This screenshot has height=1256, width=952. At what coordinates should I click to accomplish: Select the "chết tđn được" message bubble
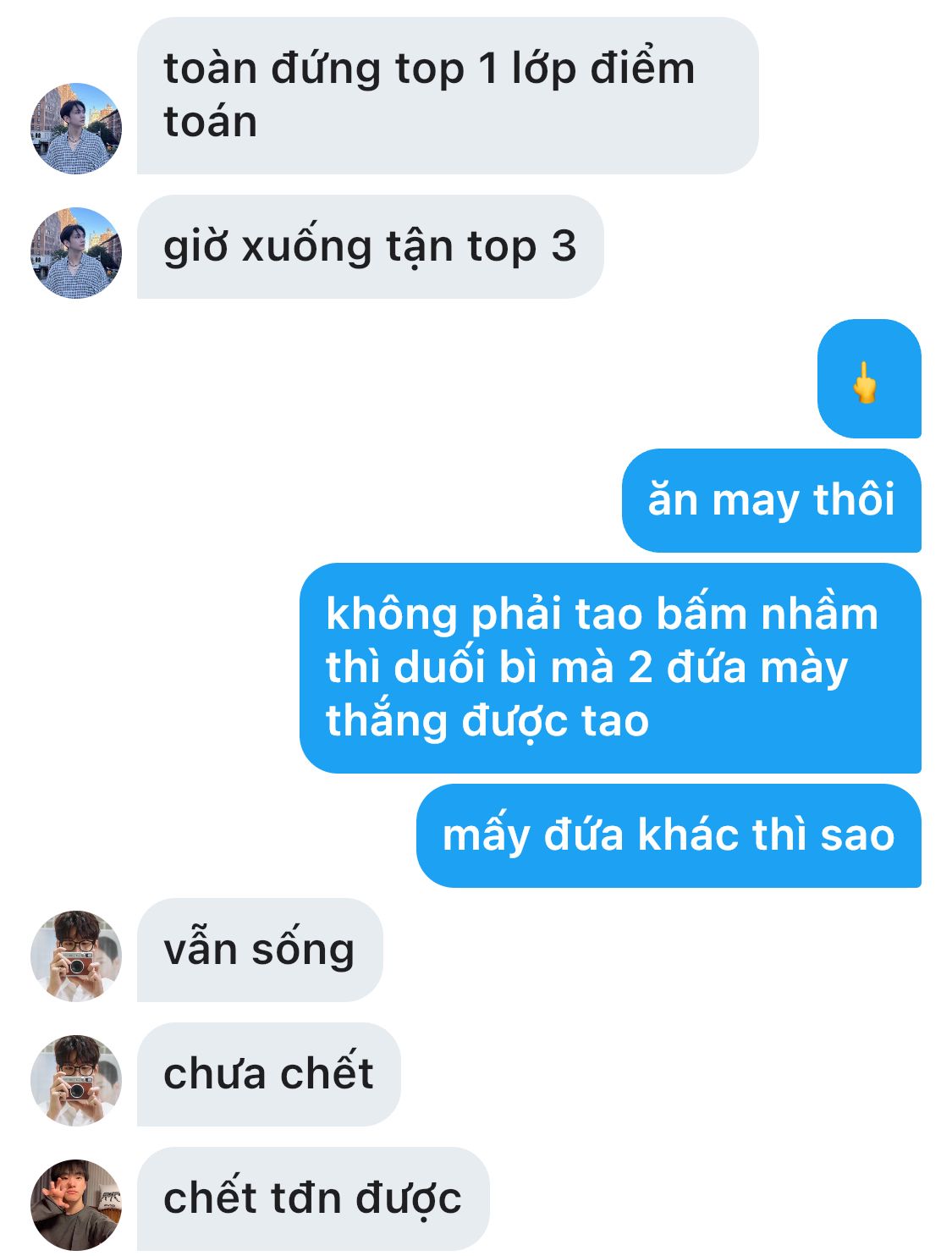coord(313,1199)
